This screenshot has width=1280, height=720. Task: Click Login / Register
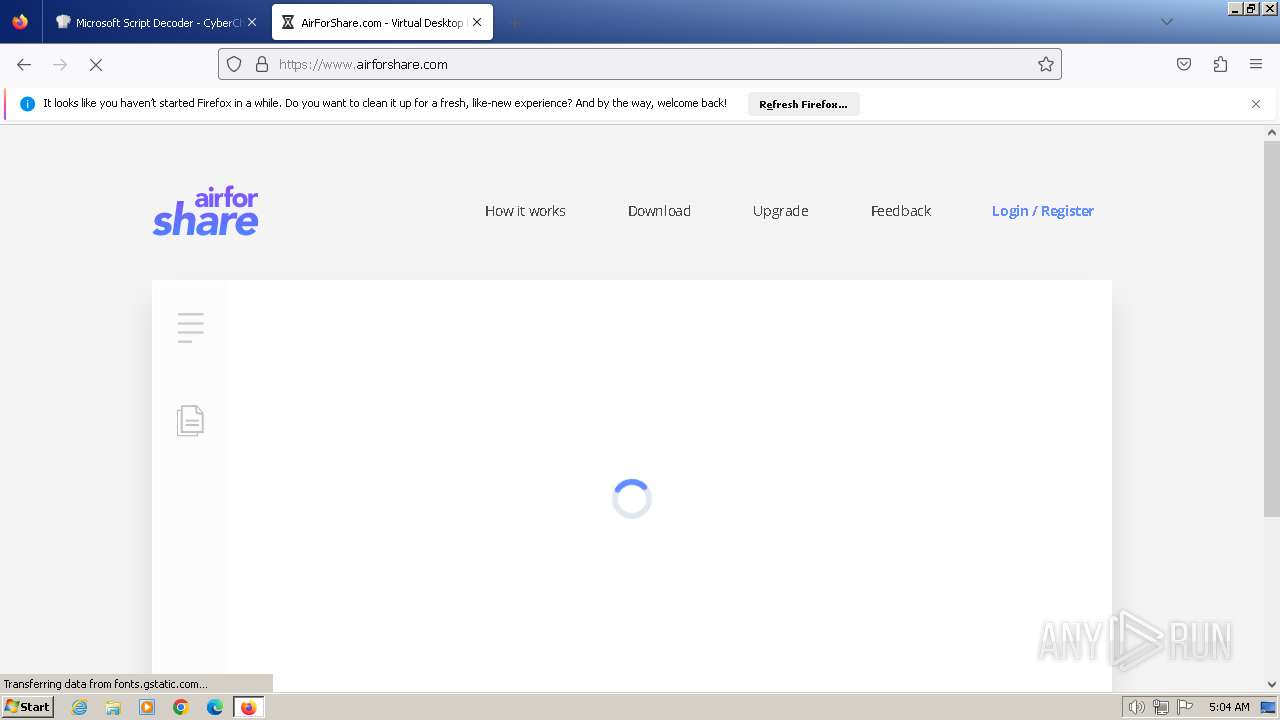pyautogui.click(x=1043, y=211)
